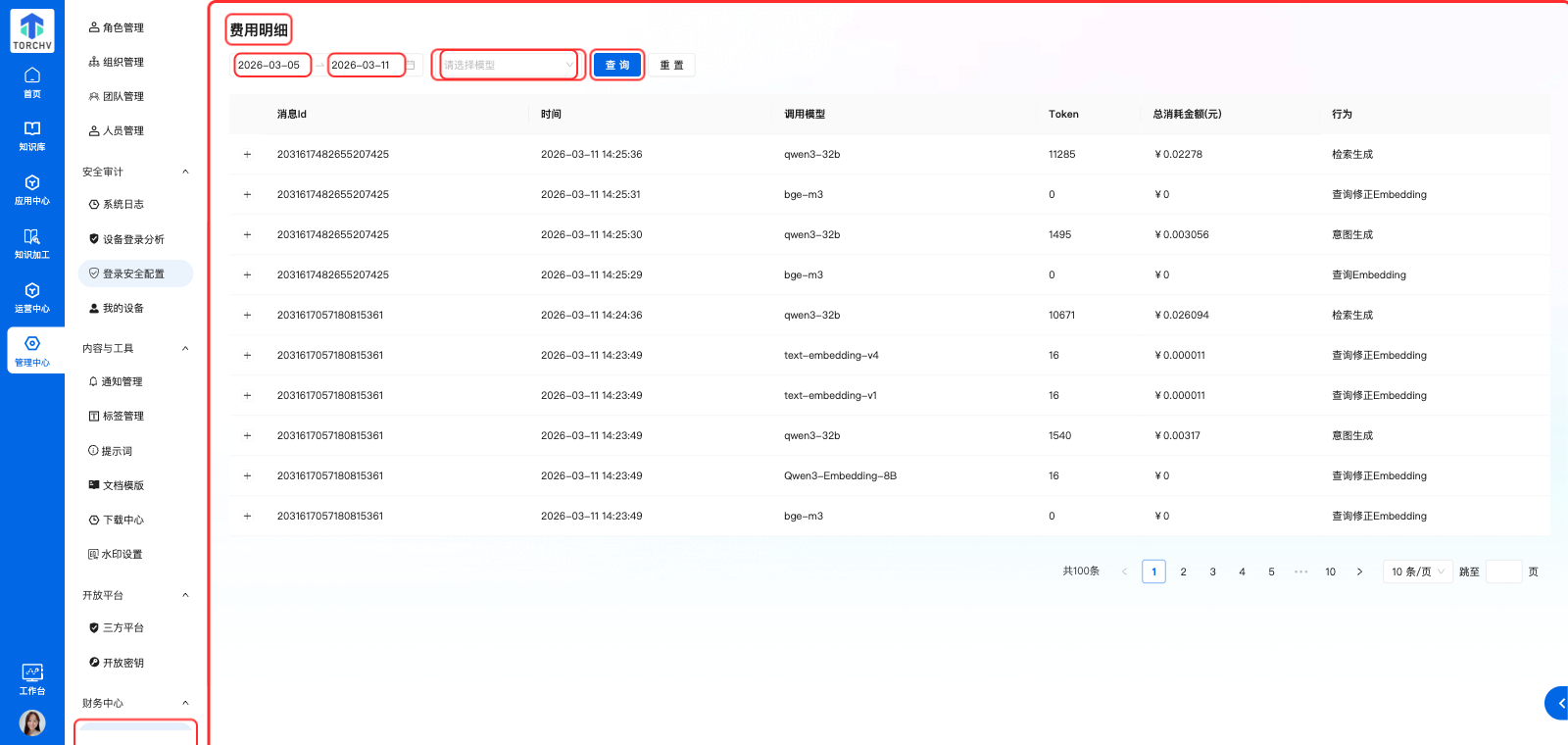Click the 查询 search button
The height and width of the screenshot is (745, 1568).
[x=617, y=66]
